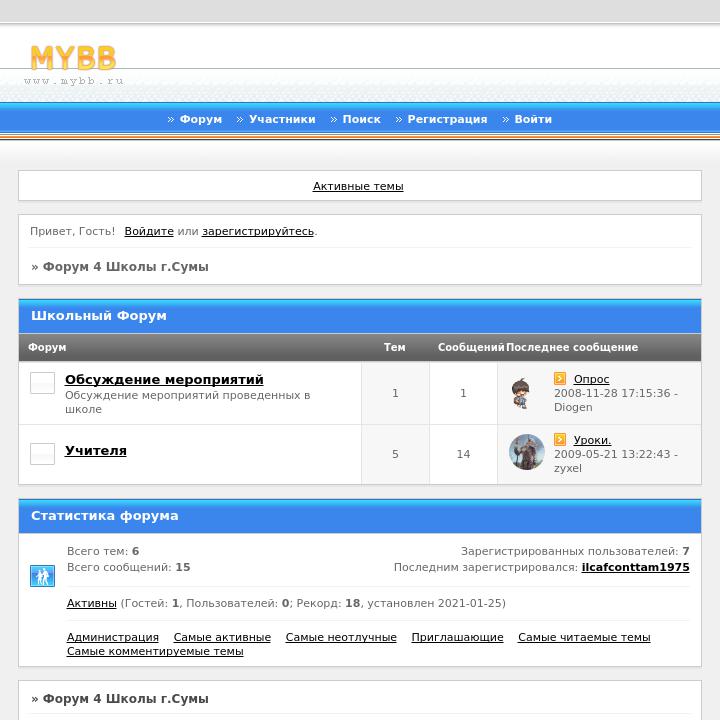Screen dimensions: 720x720
Task: Open the Обсуждение мероприятий forum
Action: coord(164,380)
